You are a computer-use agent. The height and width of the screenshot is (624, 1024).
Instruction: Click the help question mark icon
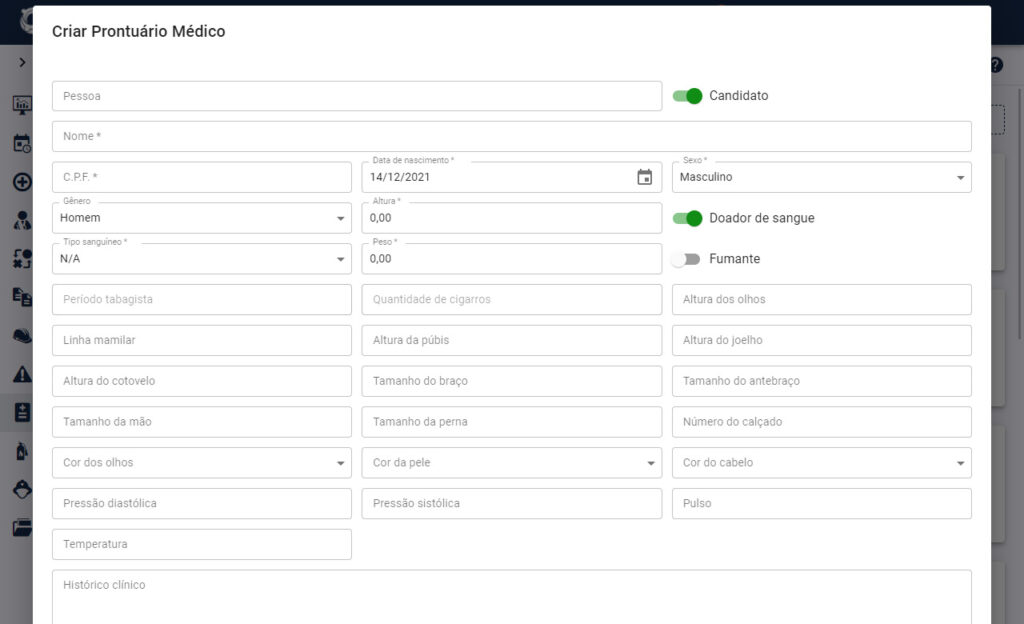(x=996, y=65)
